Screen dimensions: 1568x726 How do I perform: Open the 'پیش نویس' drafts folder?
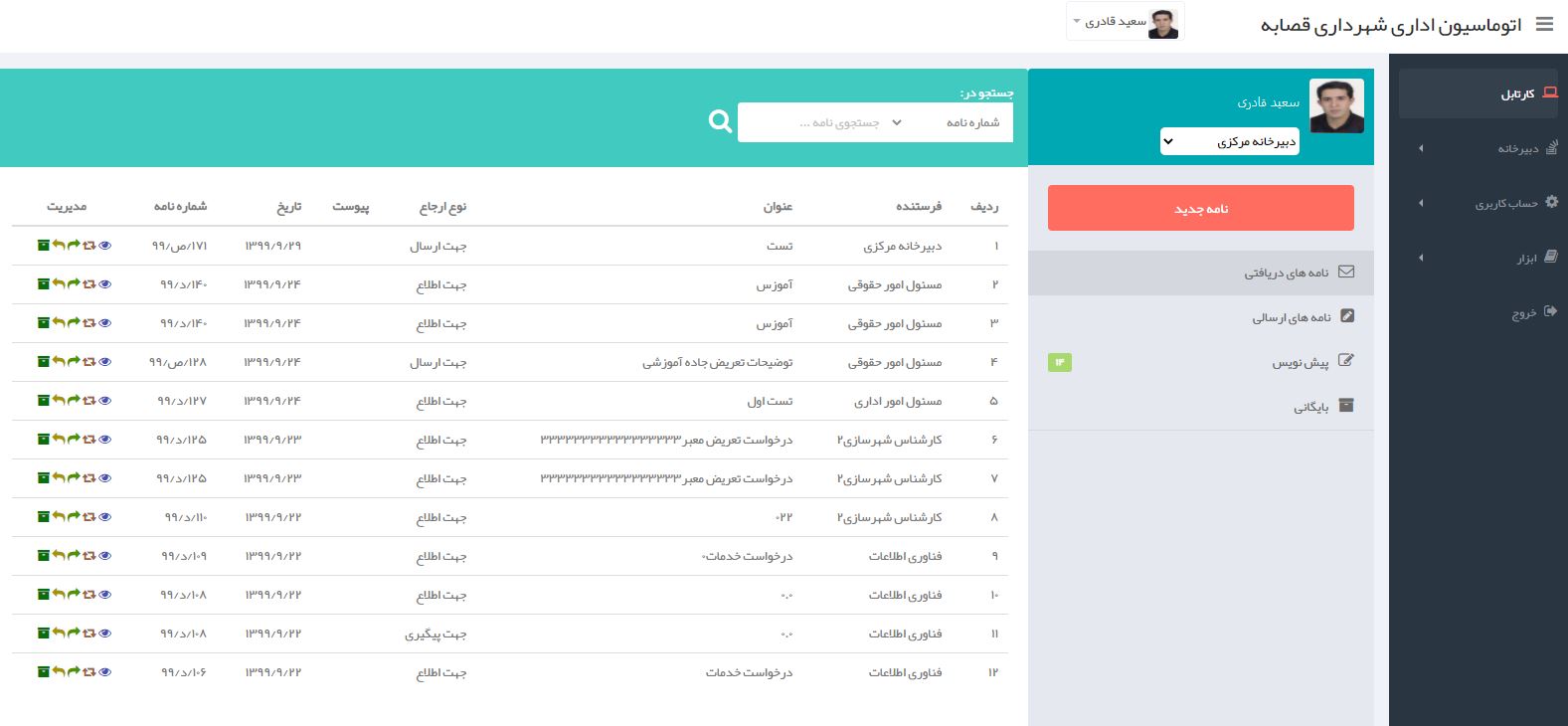tap(1301, 362)
